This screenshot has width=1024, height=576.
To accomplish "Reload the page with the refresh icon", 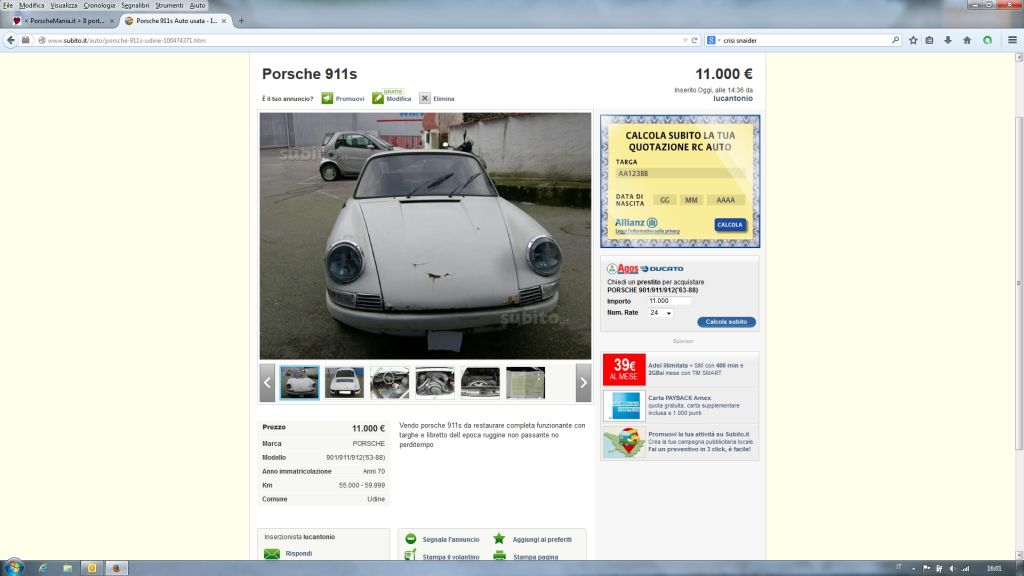I will click(695, 40).
